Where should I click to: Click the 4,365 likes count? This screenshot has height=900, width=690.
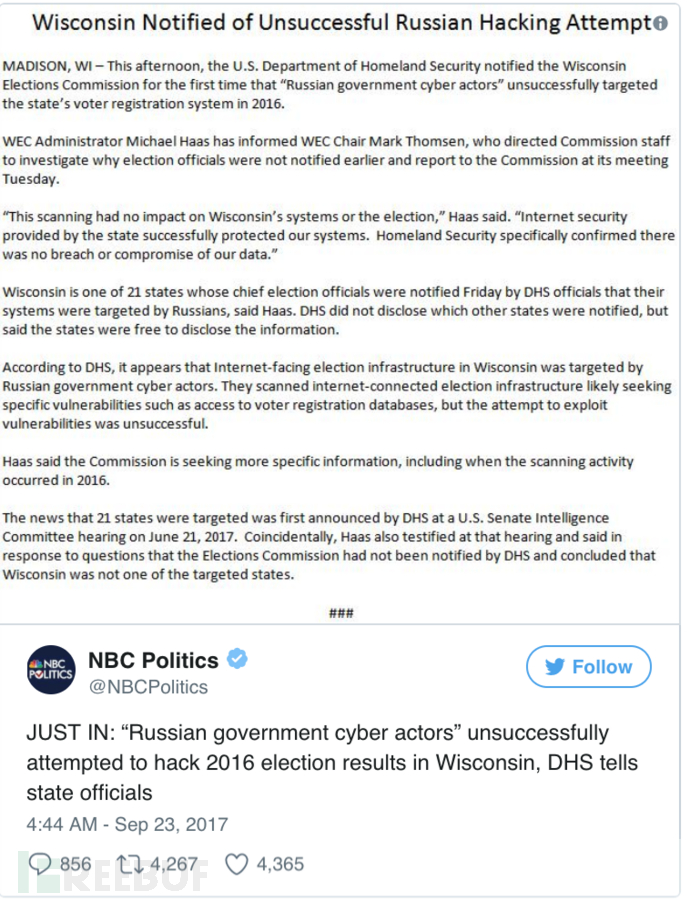point(280,864)
